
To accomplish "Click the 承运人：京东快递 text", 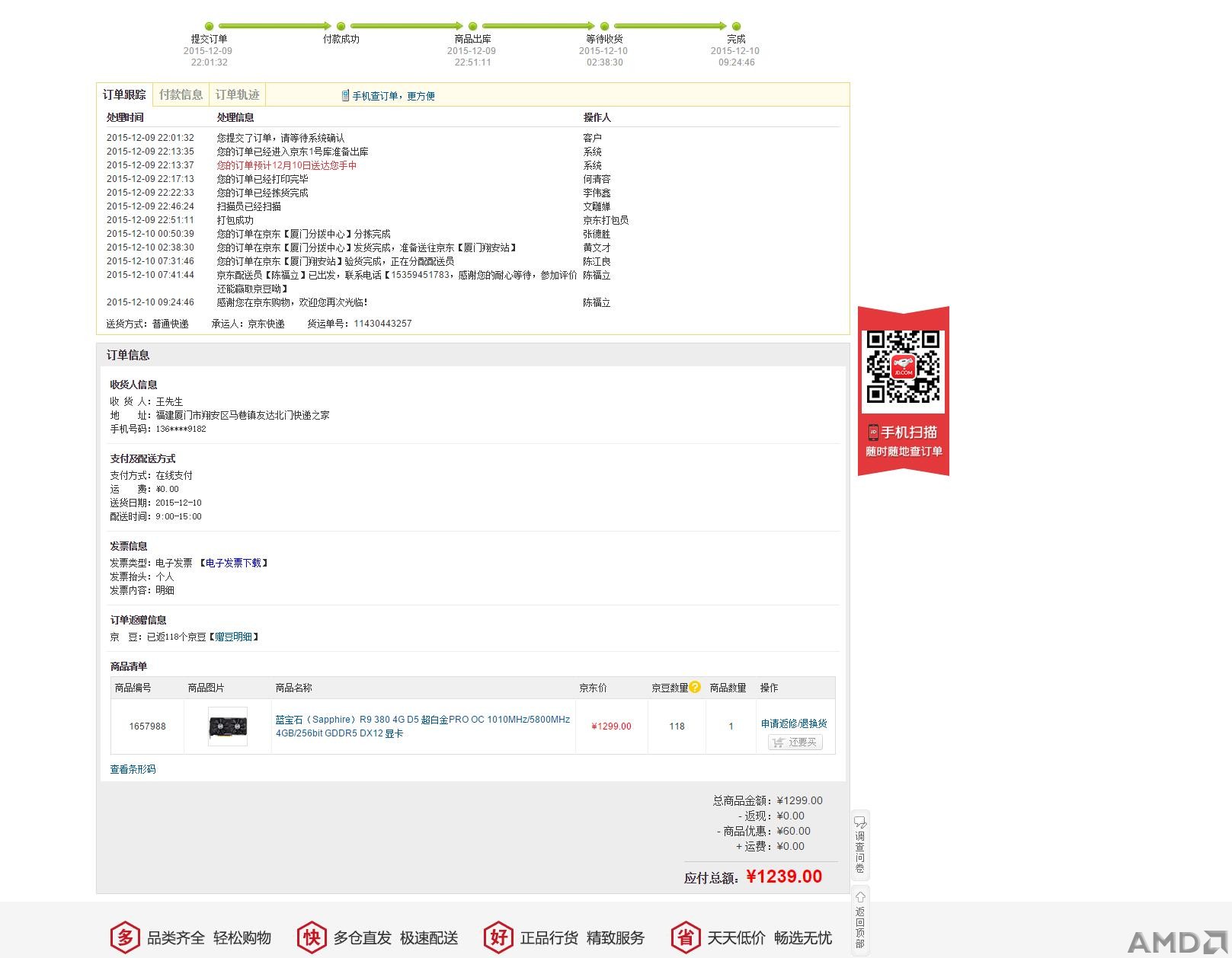I will tap(248, 324).
